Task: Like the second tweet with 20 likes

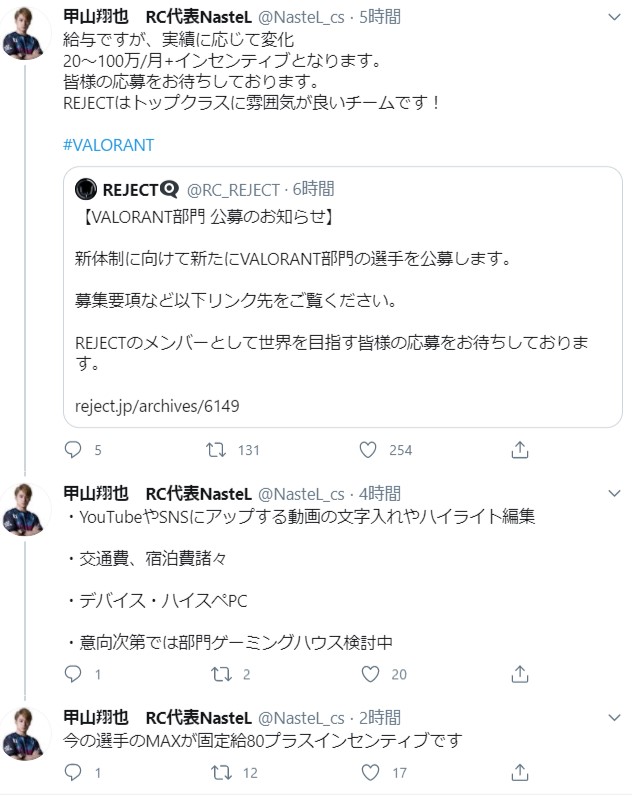Action: coord(367,674)
